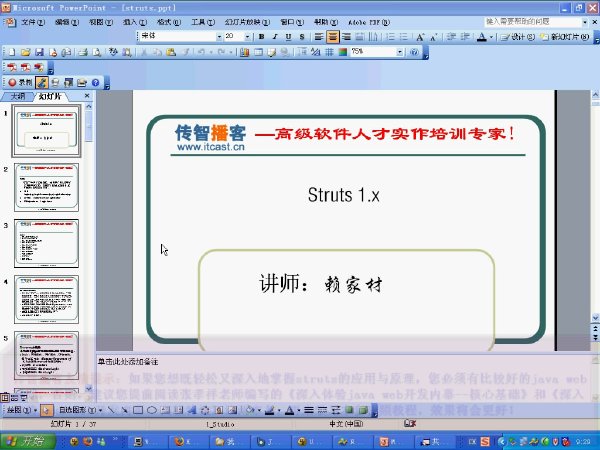Click the 设计 Design button
600x450 pixels.
click(517, 37)
